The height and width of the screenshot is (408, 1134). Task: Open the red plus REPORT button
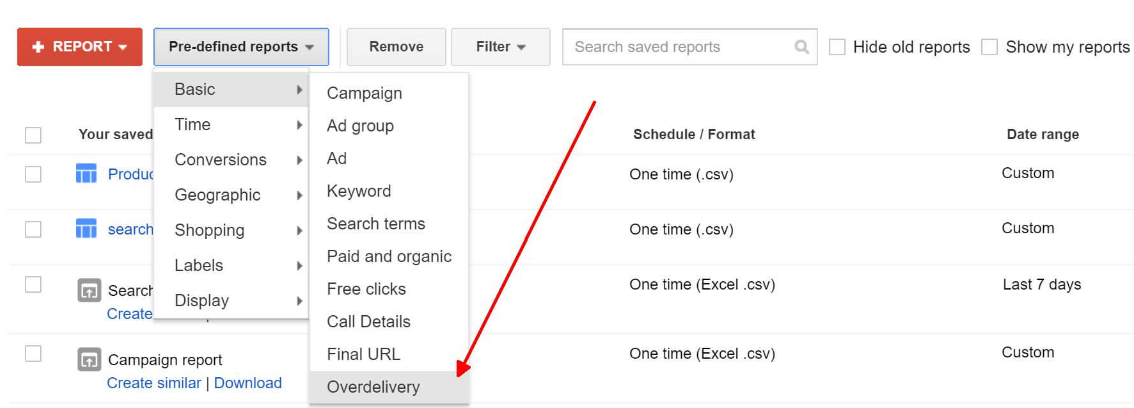80,47
